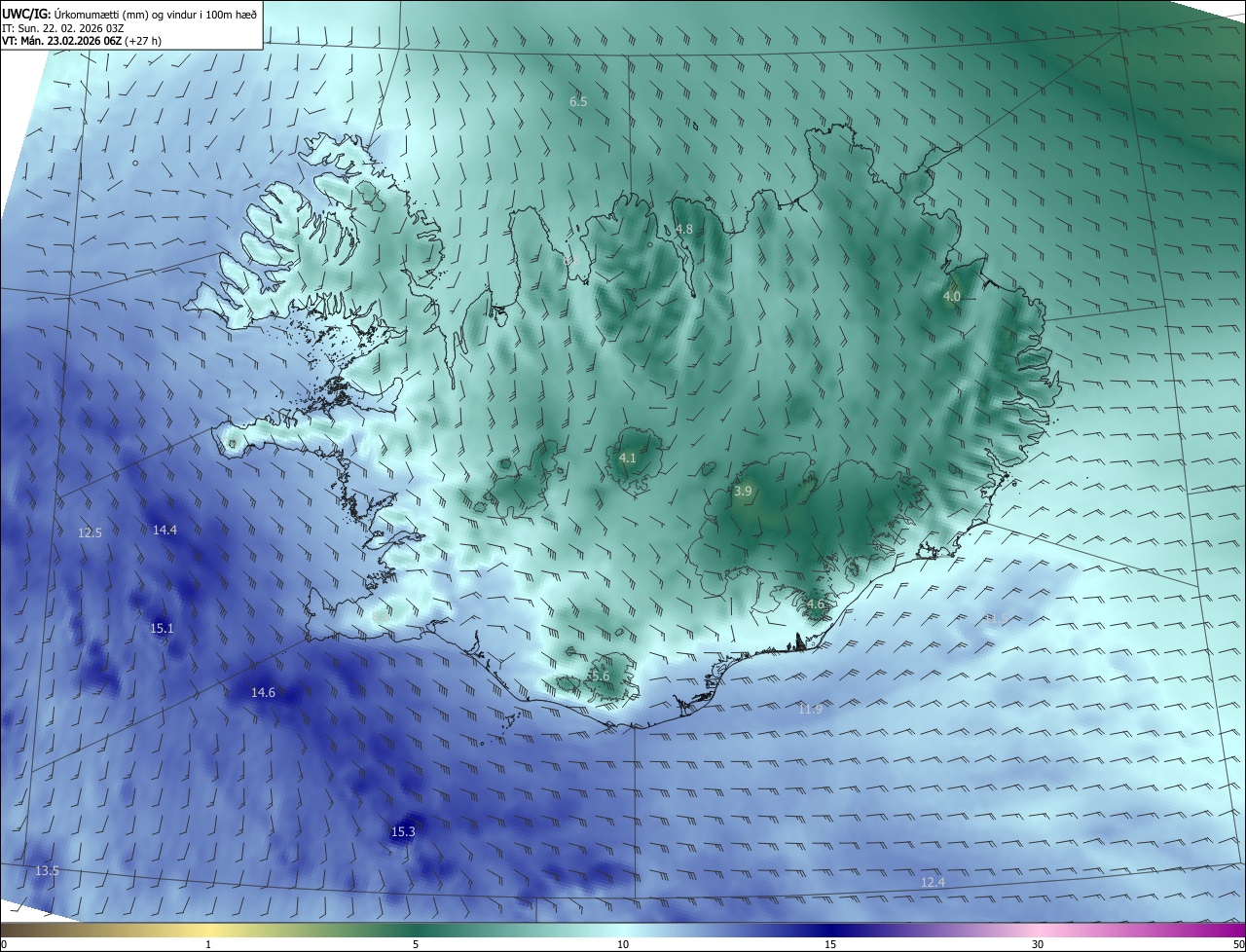
Task: Click the map value 14.4
Action: click(x=165, y=530)
